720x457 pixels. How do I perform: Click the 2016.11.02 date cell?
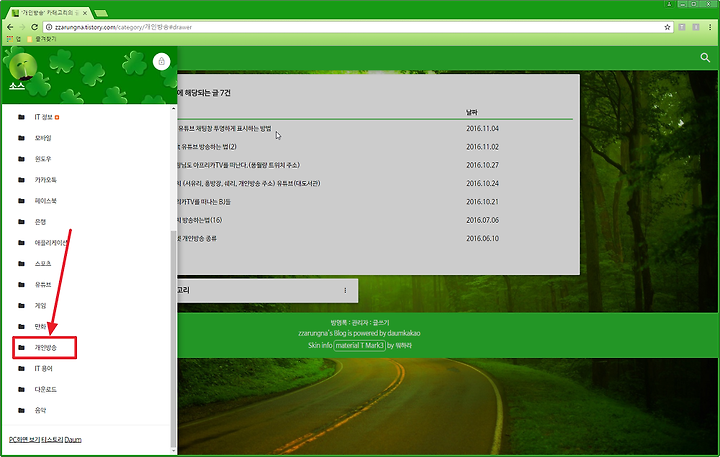482,147
